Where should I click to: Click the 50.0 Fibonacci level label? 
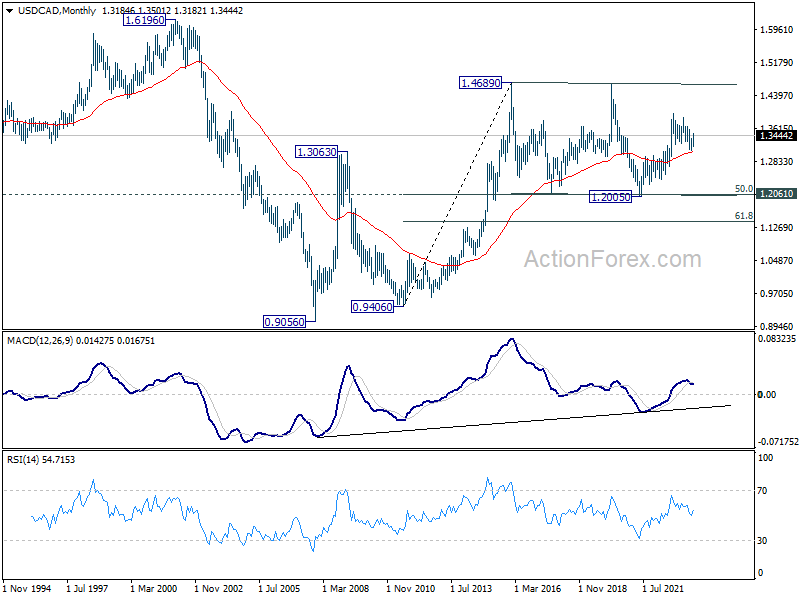[743, 188]
